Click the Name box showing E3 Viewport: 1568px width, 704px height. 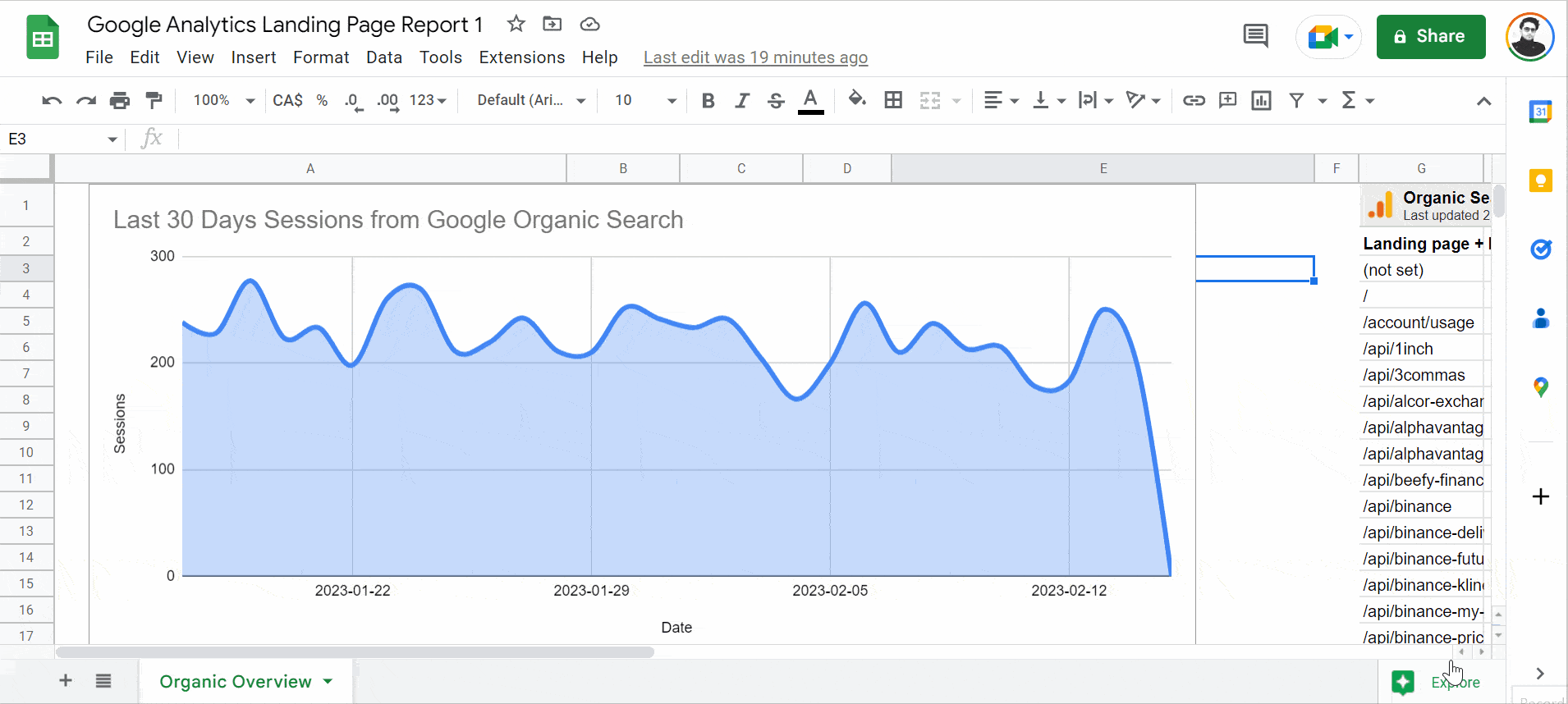click(x=62, y=139)
